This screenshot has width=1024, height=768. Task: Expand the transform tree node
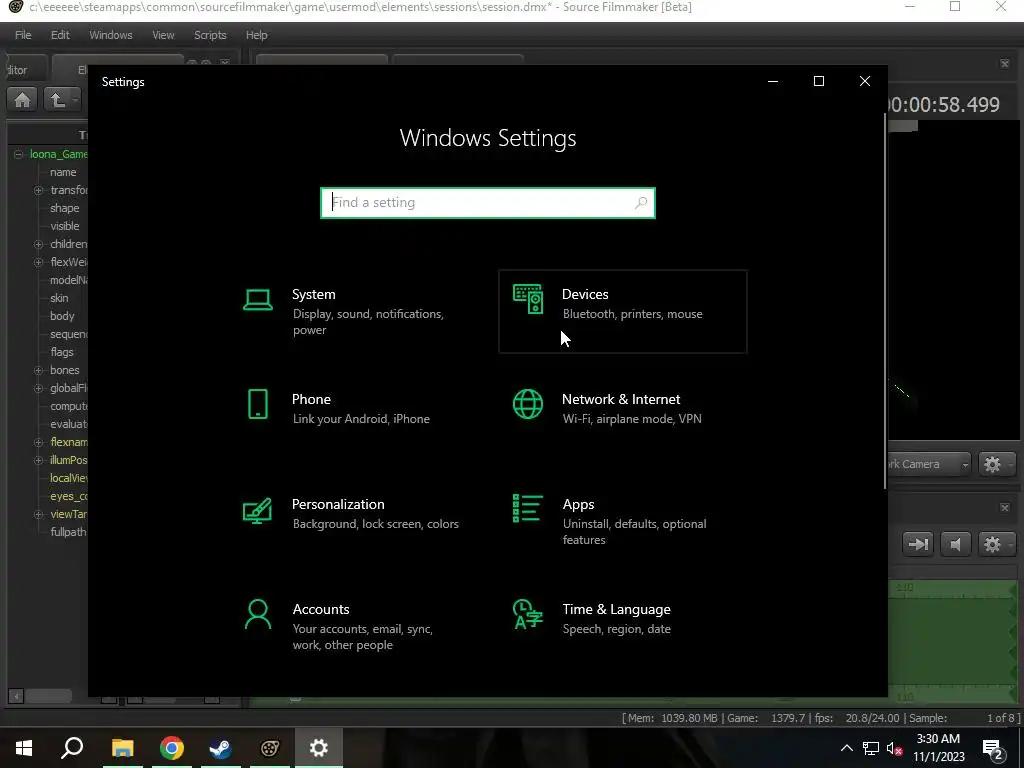click(39, 190)
